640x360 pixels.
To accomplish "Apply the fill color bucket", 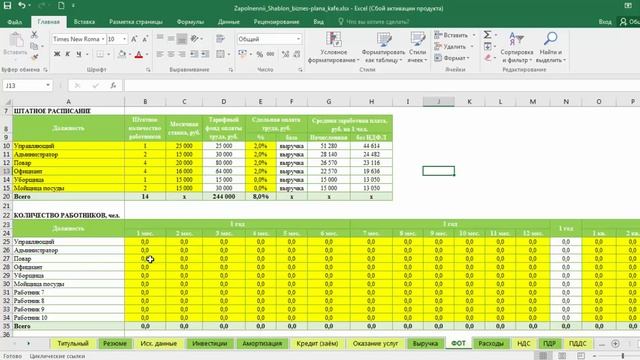I will [x=122, y=54].
